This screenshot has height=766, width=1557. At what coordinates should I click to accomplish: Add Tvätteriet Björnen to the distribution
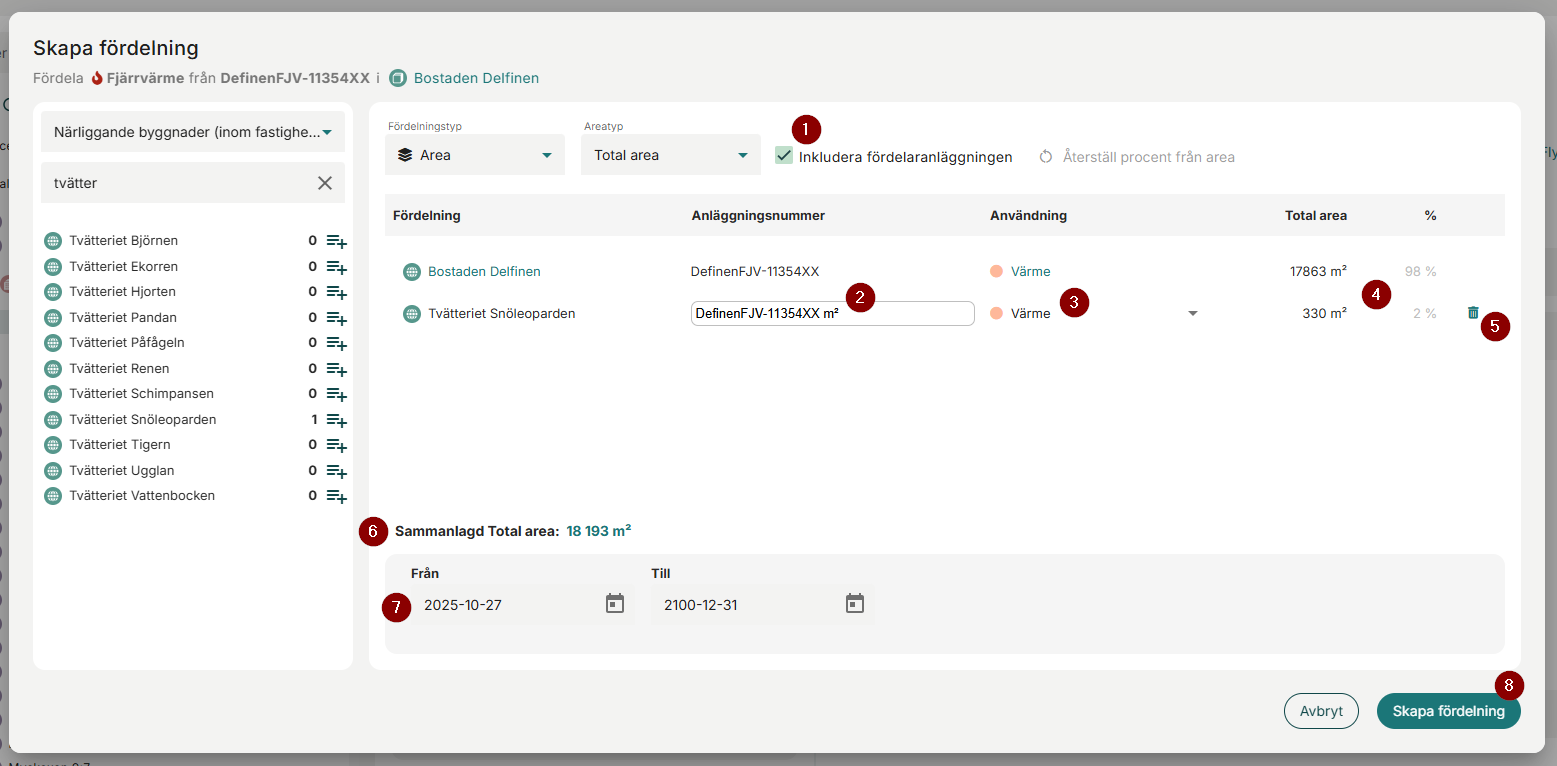[336, 242]
